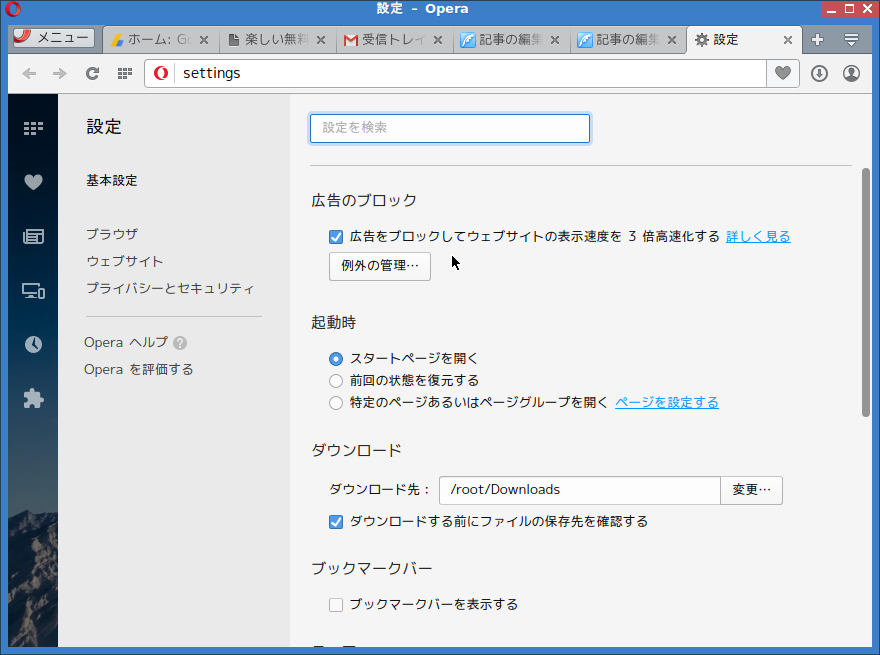Open the tab menu icon
The image size is (880, 655).
(x=851, y=39)
